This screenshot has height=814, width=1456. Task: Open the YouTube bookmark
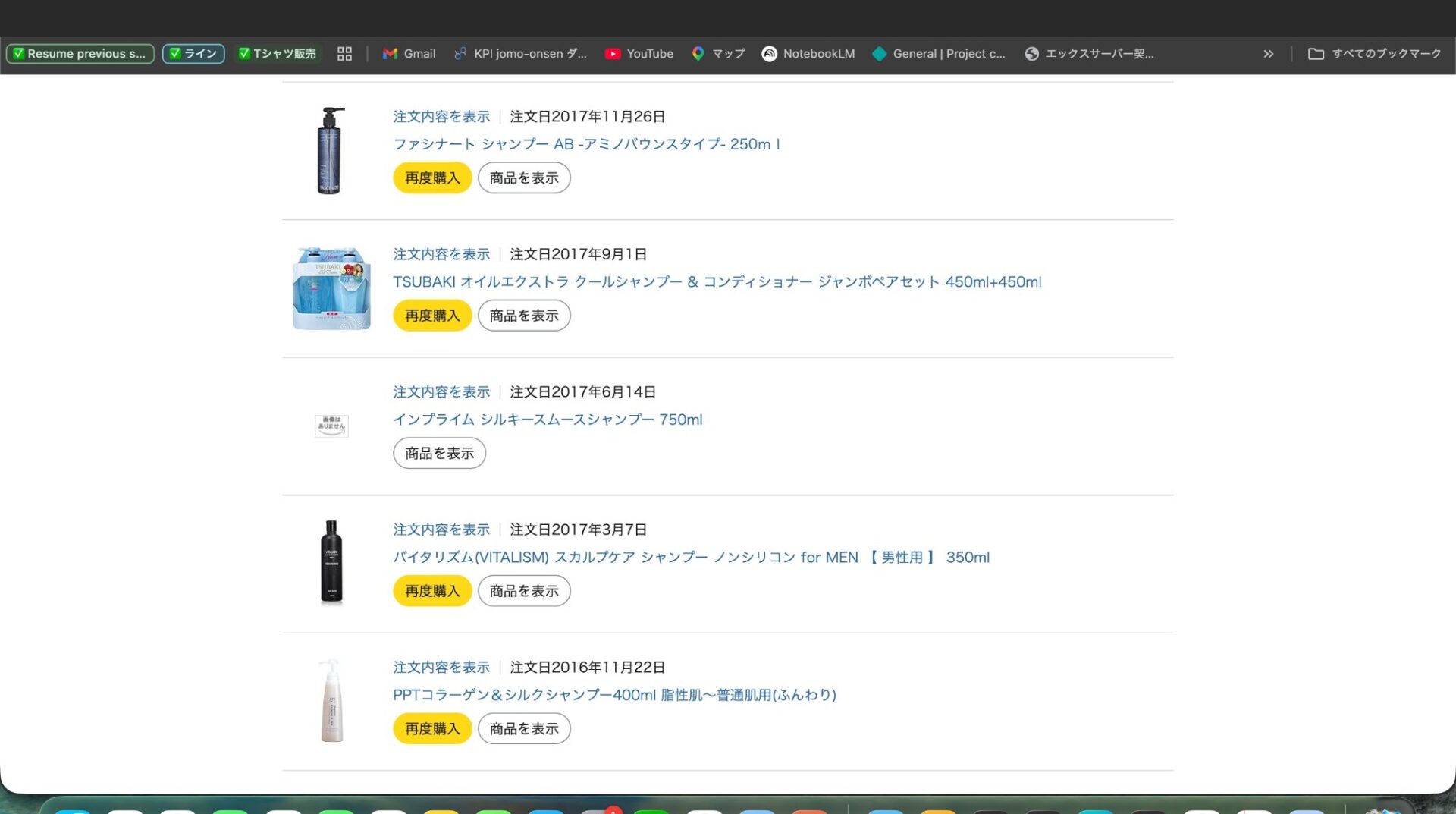pos(639,54)
